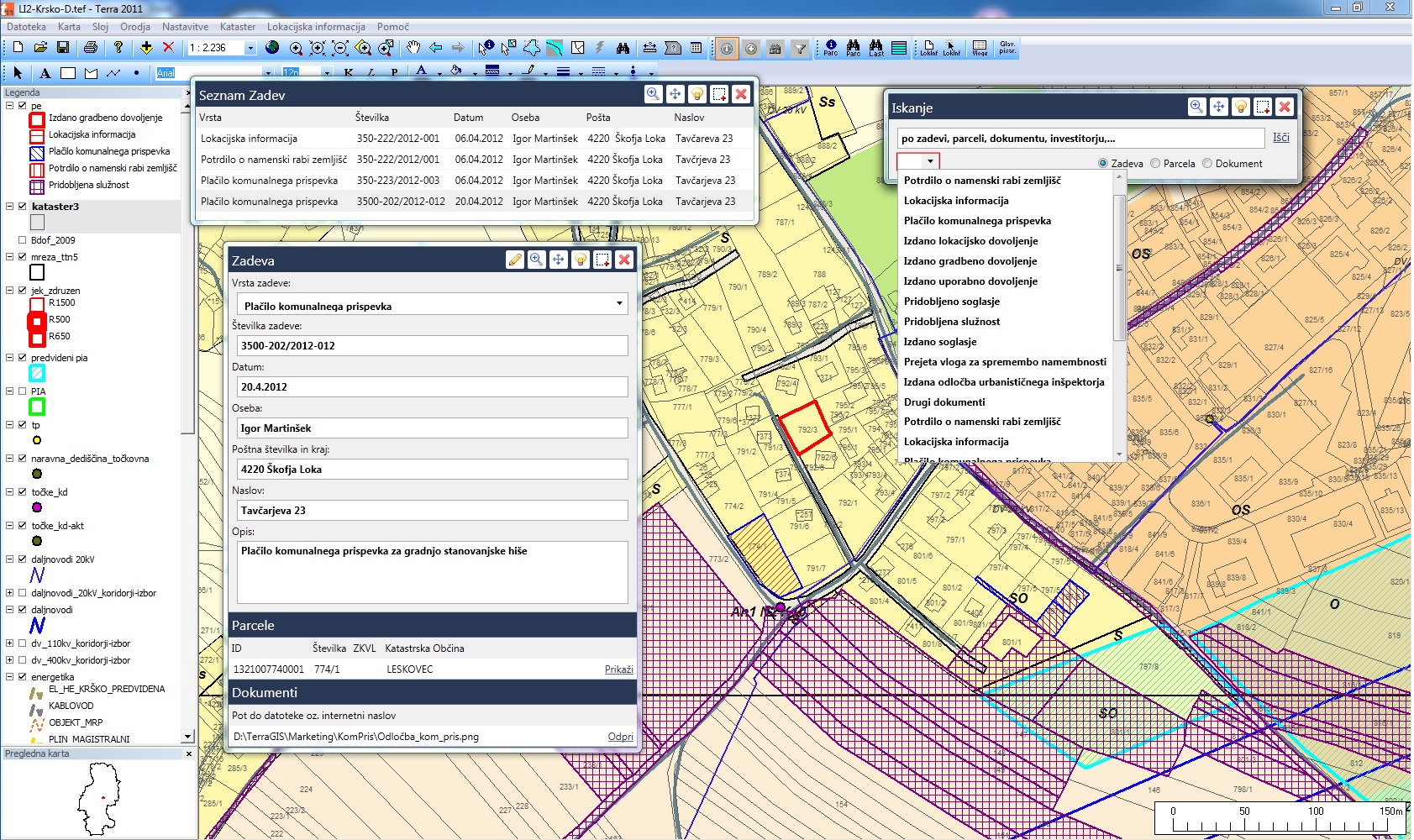1414x840 pixels.
Task: Open the map scale 1:2.236 dropdown
Action: tap(250, 48)
